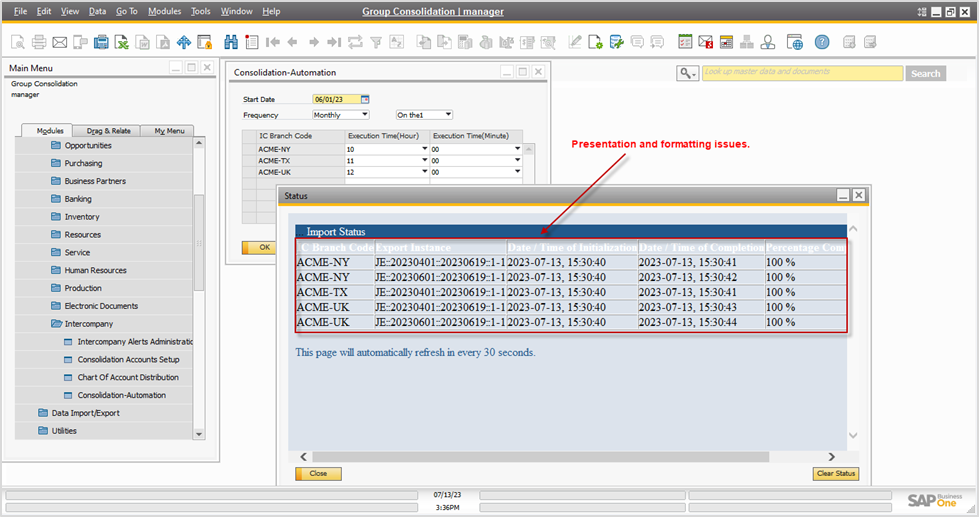This screenshot has width=979, height=517.
Task: Open the Execution Hour dropdown for ACME-NY
Action: coord(424,148)
